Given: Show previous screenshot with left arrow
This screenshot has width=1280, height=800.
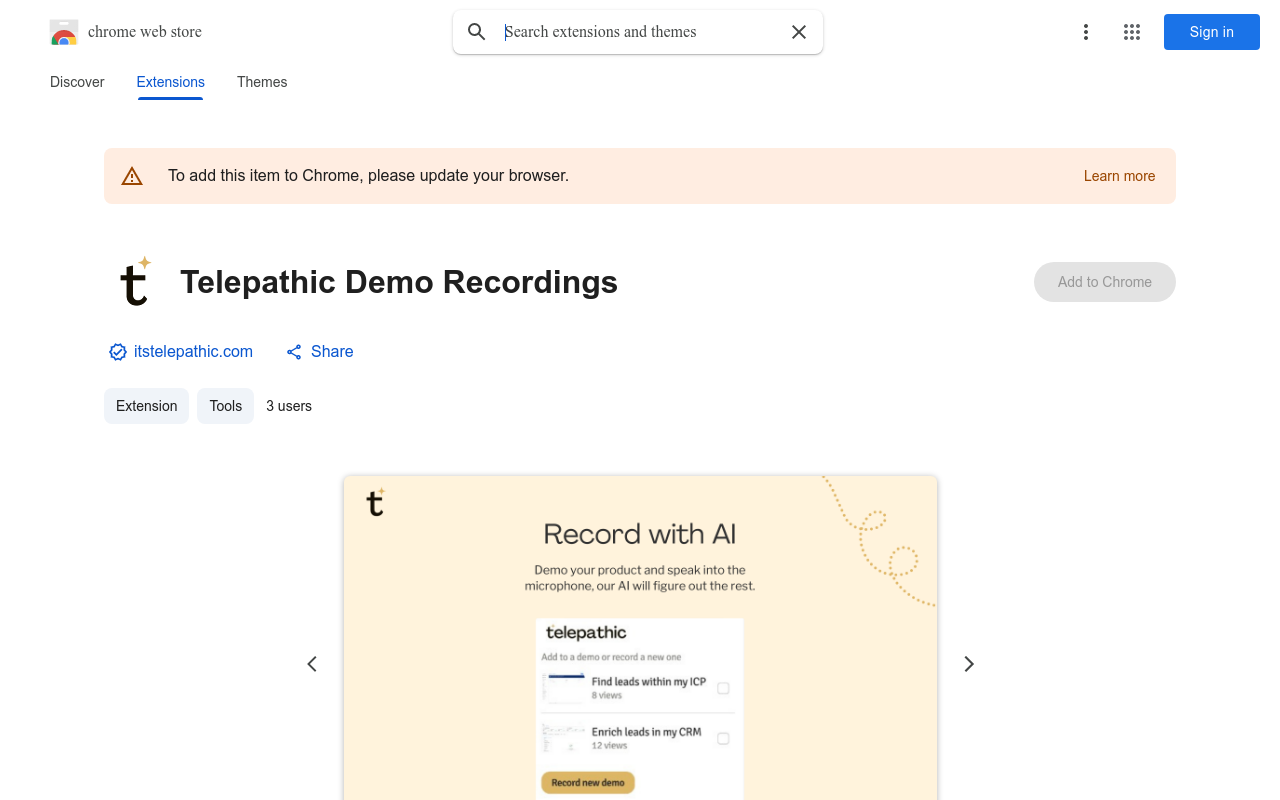Looking at the screenshot, I should click(x=312, y=664).
